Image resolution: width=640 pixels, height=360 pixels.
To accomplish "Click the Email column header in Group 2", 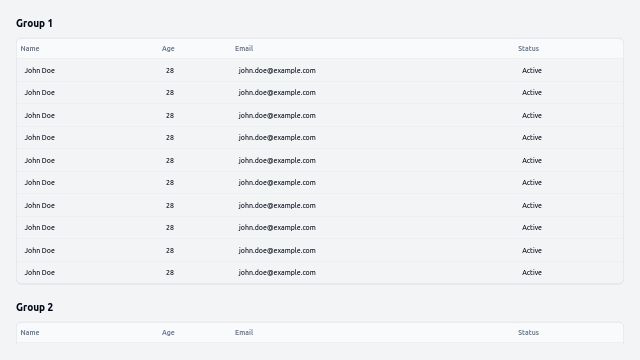I will [x=244, y=333].
